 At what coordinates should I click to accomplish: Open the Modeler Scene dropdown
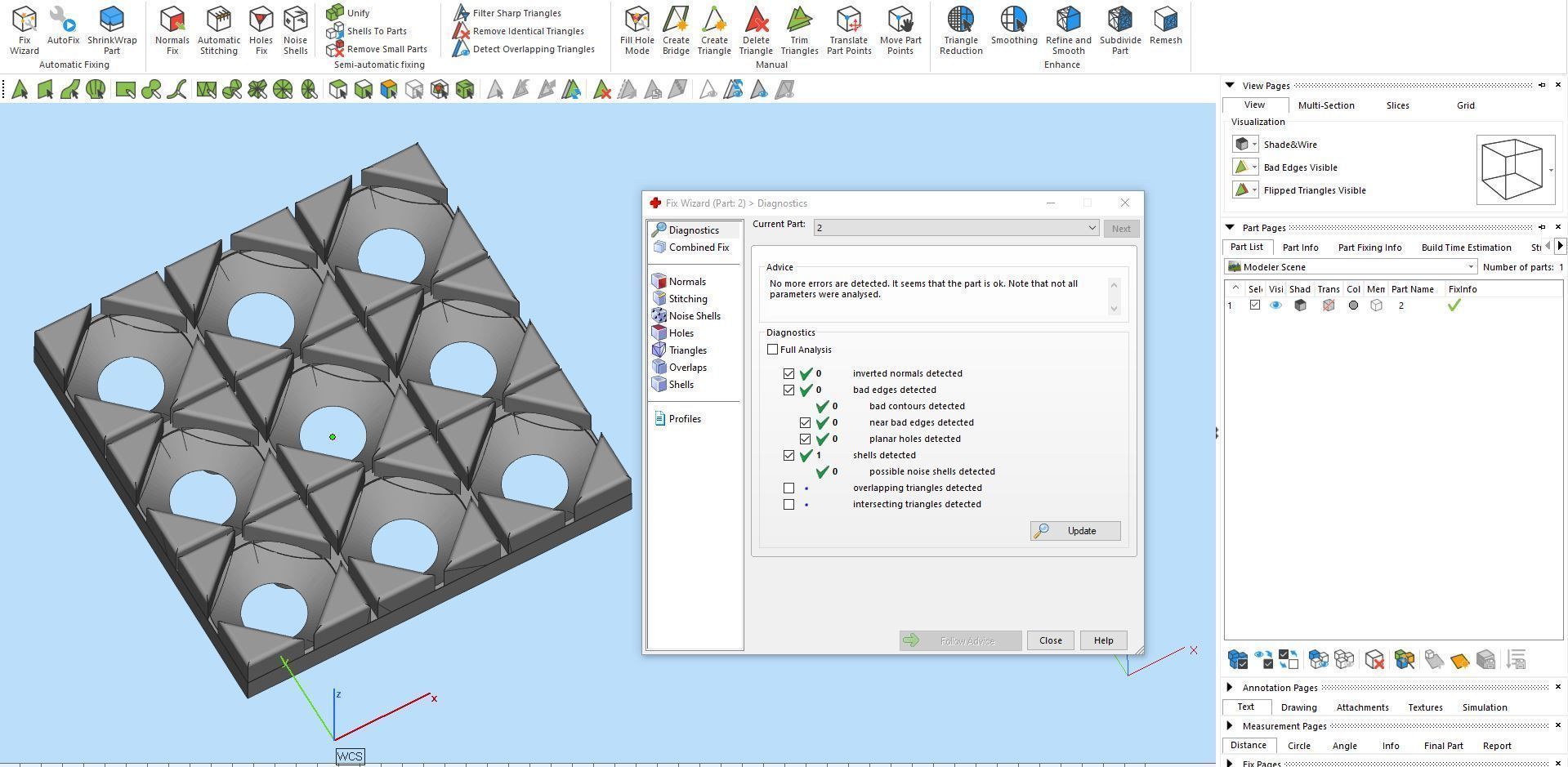pos(1351,267)
